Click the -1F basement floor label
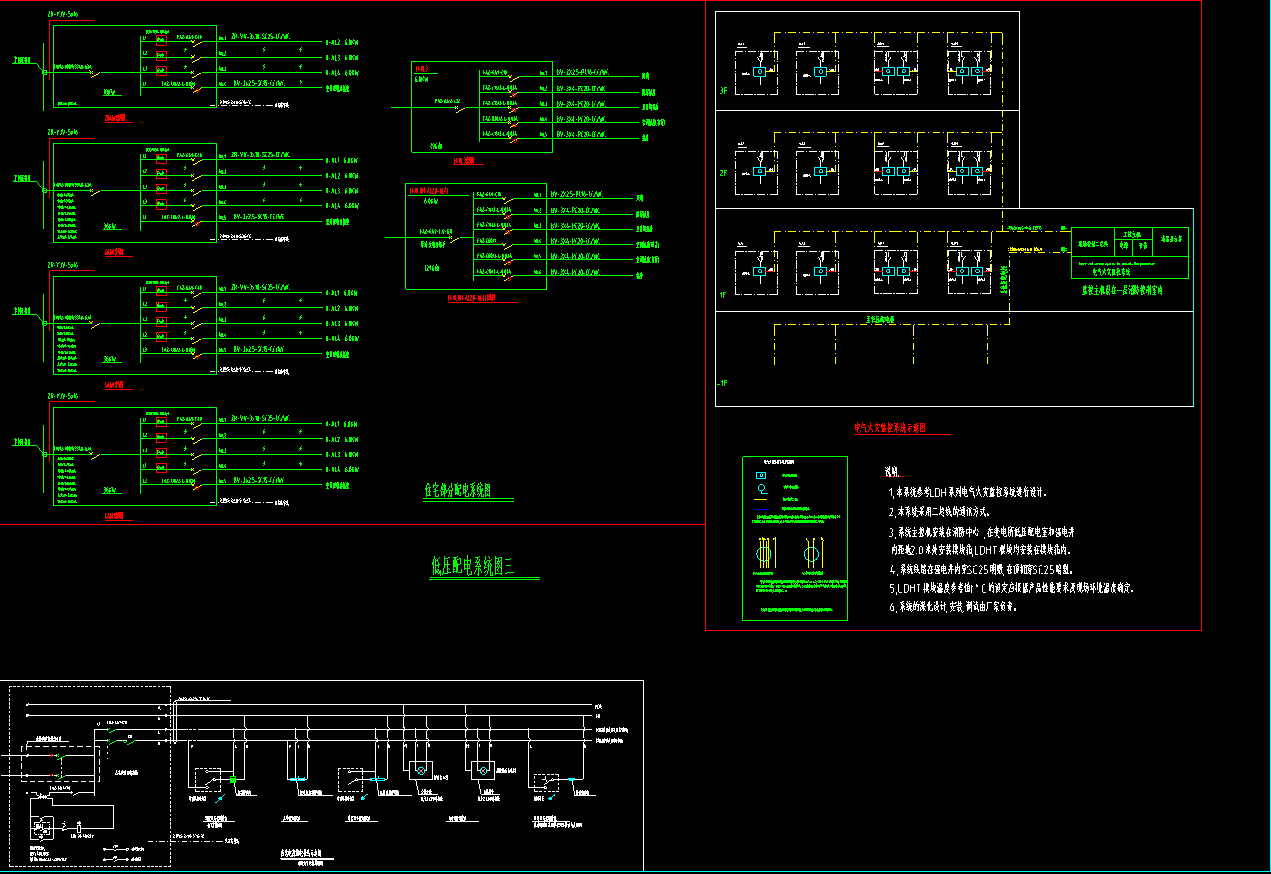This screenshot has width=1271, height=874. point(723,383)
